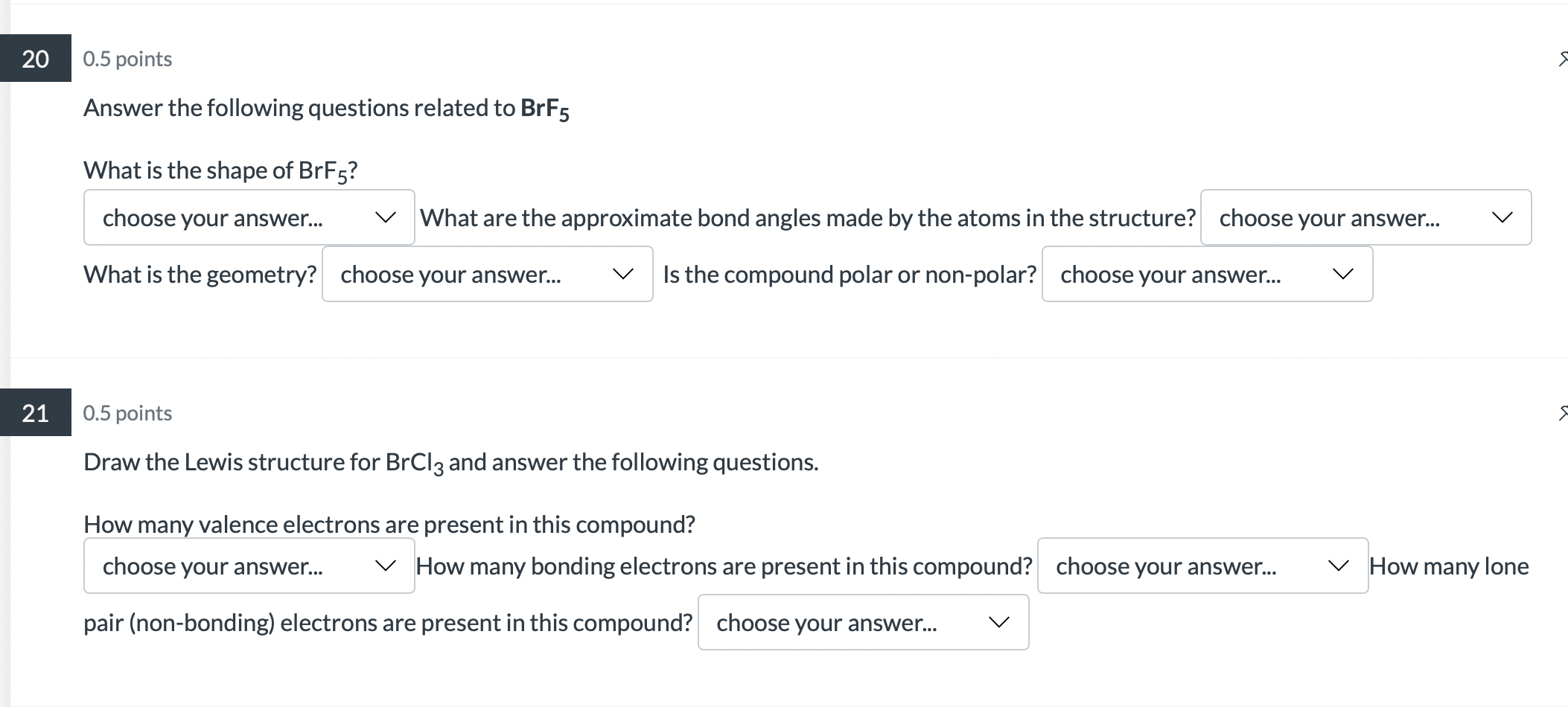The height and width of the screenshot is (707, 1568).
Task: Click the question 20 number badge
Action: tap(36, 58)
